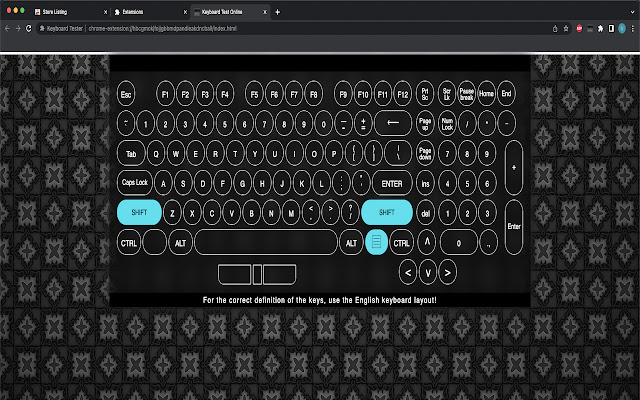Select the Keyboard Test Online tab
The image size is (640, 400).
coord(229,12)
